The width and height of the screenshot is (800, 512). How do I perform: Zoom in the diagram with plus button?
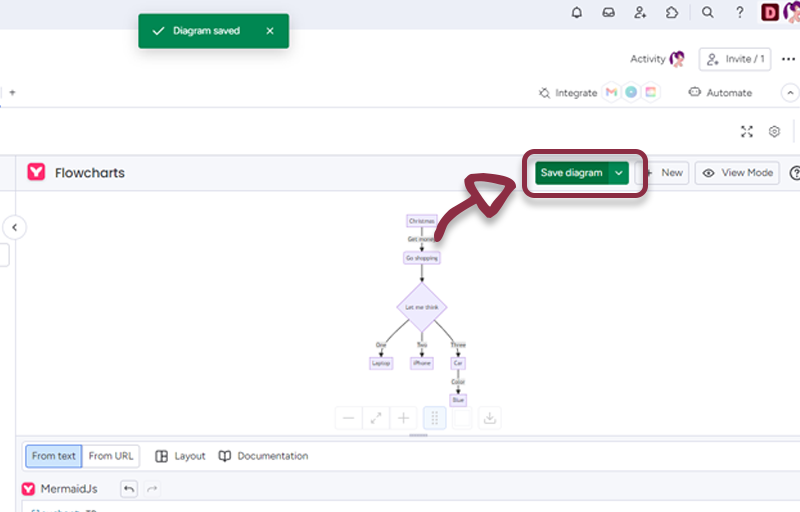pyautogui.click(x=404, y=419)
